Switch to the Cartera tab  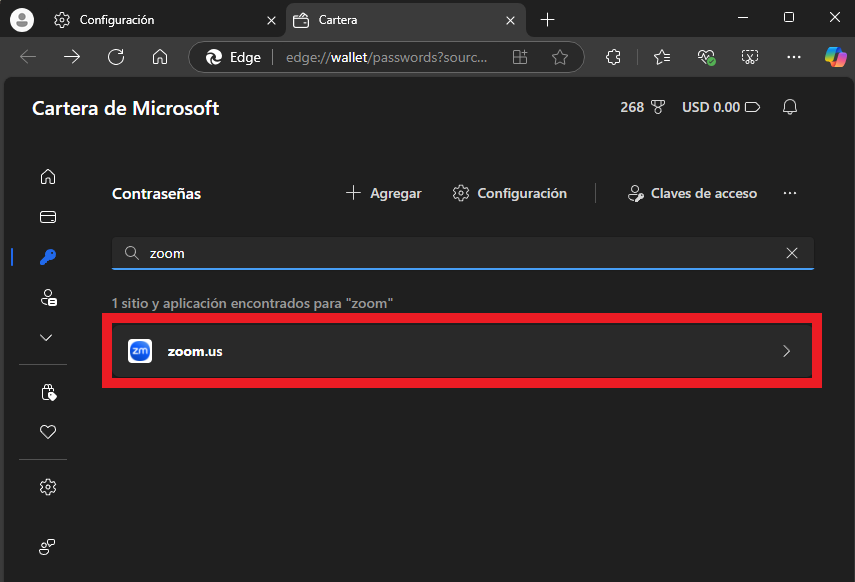pyautogui.click(x=406, y=20)
